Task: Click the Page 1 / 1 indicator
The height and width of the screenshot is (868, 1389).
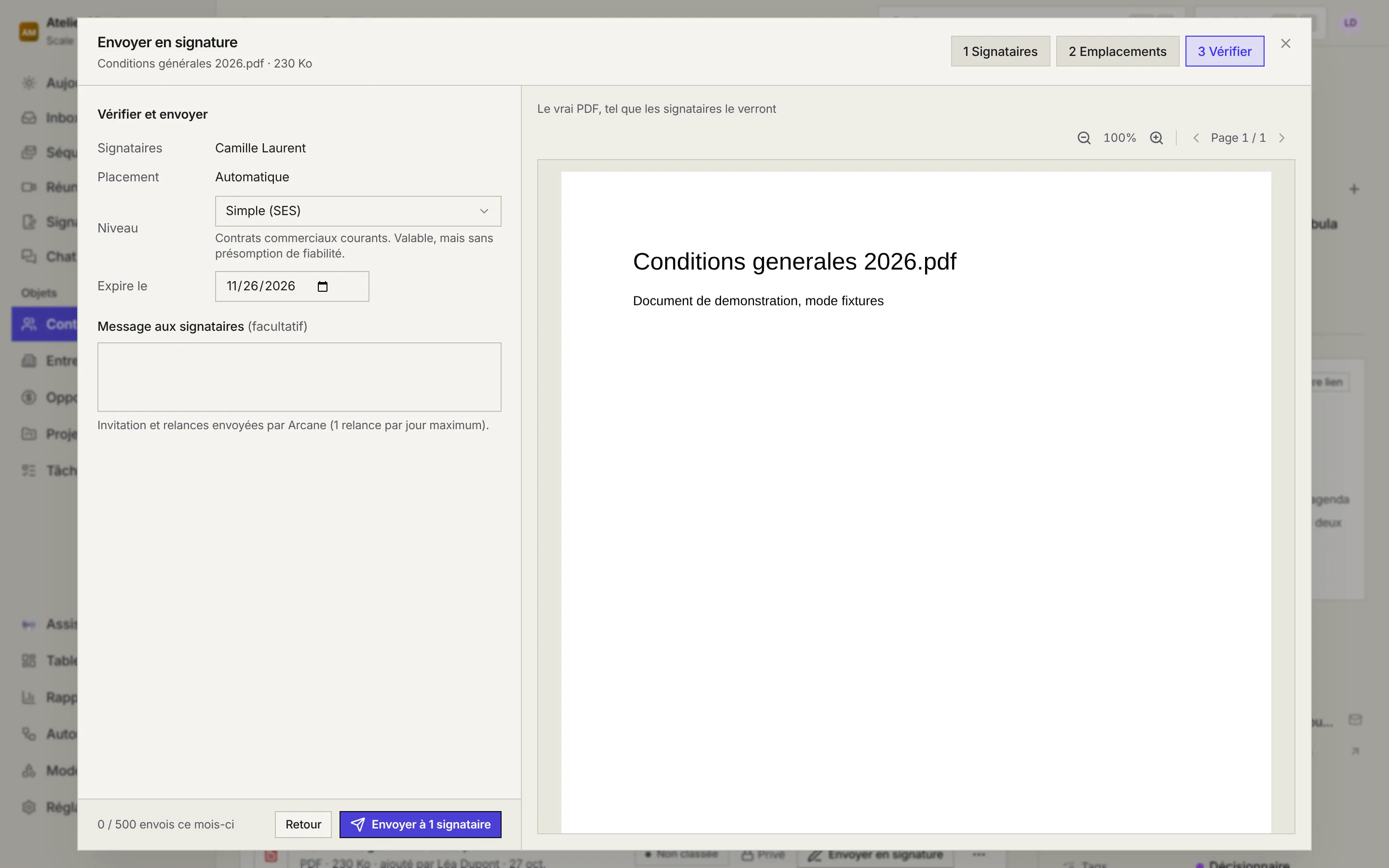Action: 1238,138
